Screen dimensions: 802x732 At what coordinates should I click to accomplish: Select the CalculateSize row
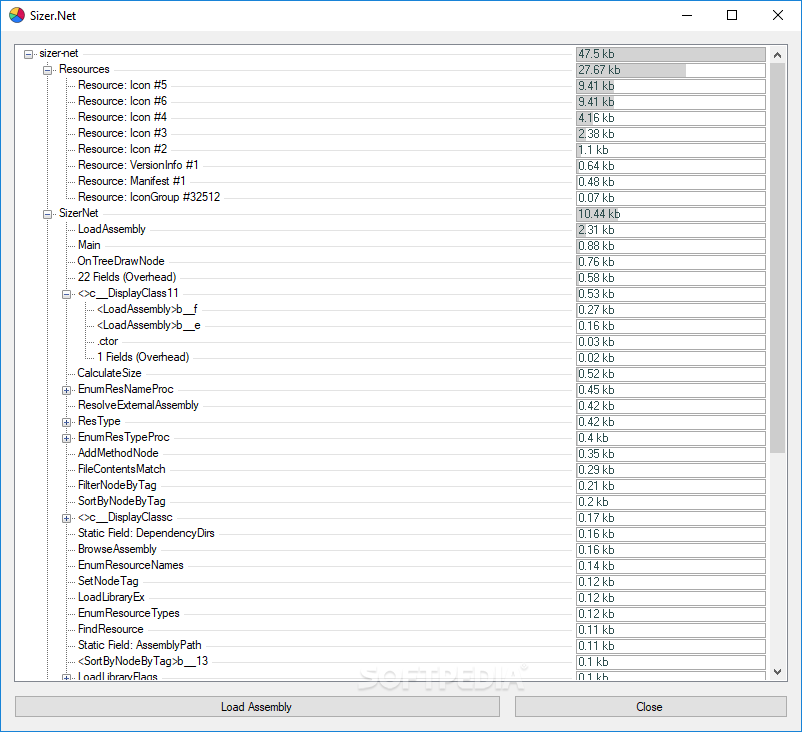[x=109, y=373]
